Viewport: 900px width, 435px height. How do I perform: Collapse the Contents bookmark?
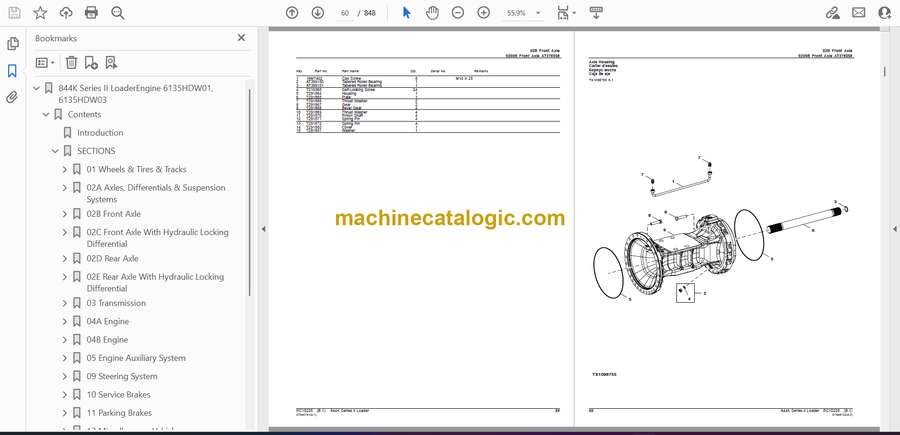(46, 115)
